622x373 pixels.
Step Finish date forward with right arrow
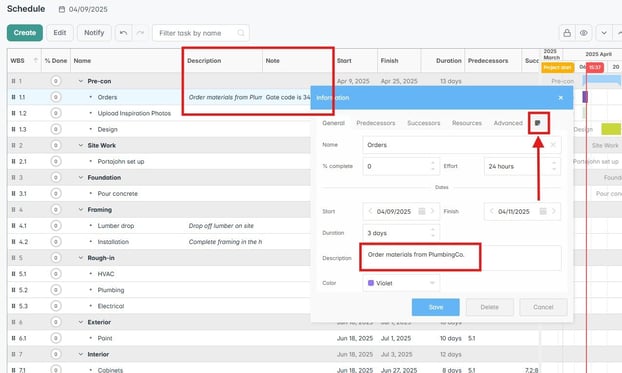point(554,211)
